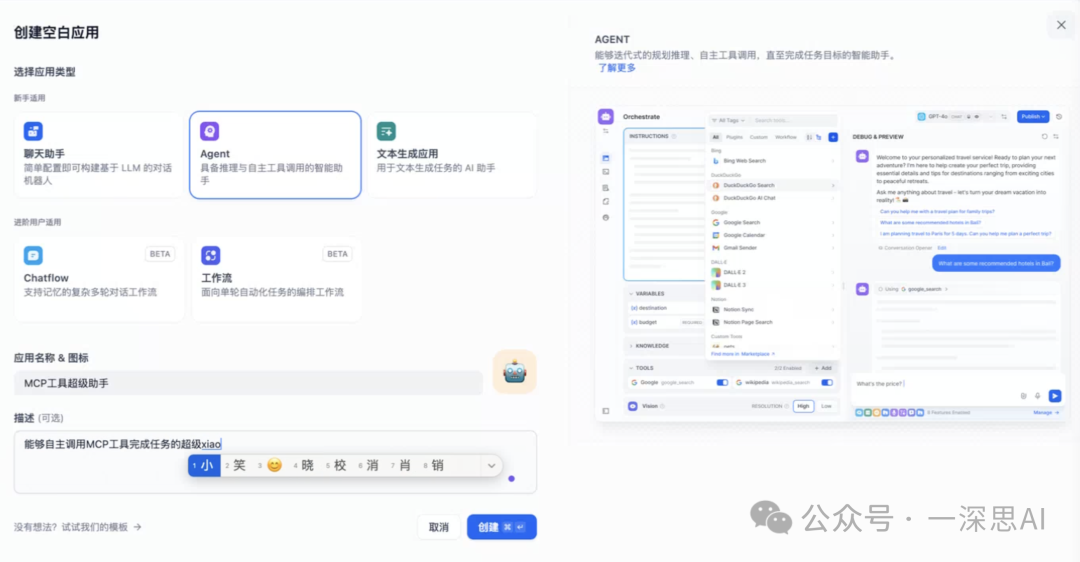1080x562 pixels.
Task: Pick the smiley emoji IME candidate 3
Action: (271, 466)
